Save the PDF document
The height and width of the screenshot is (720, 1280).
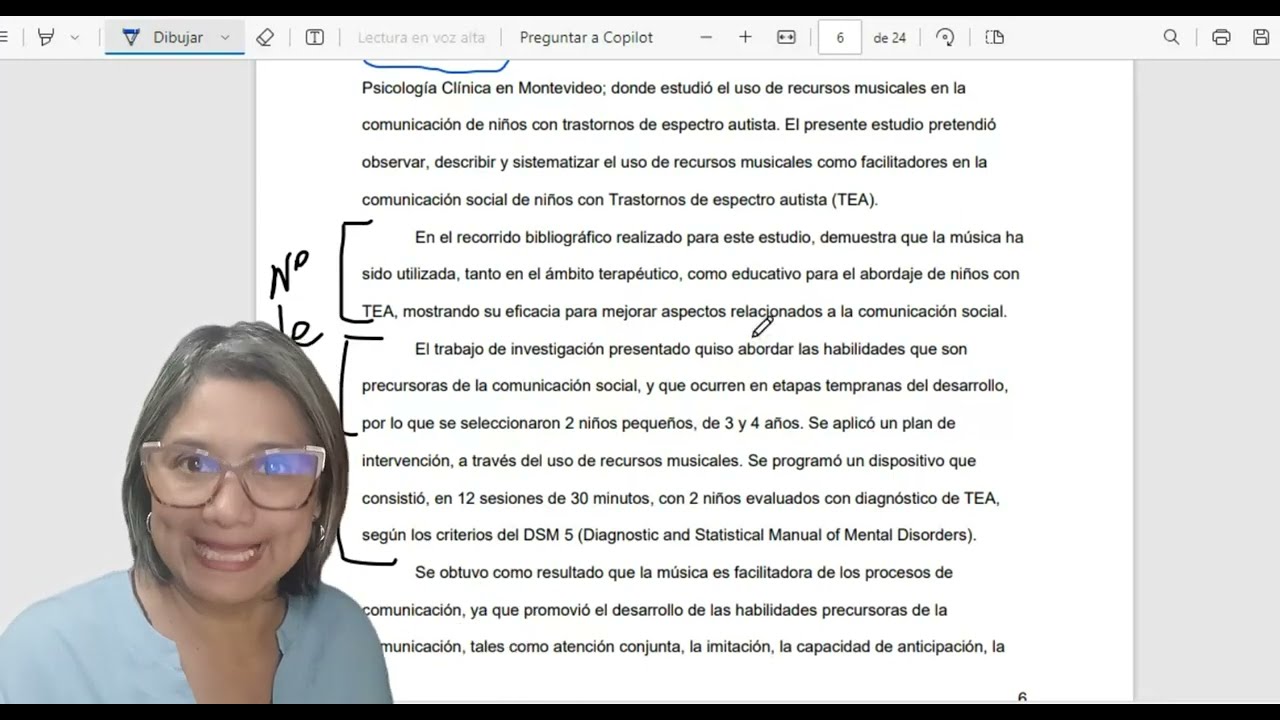coord(1261,37)
